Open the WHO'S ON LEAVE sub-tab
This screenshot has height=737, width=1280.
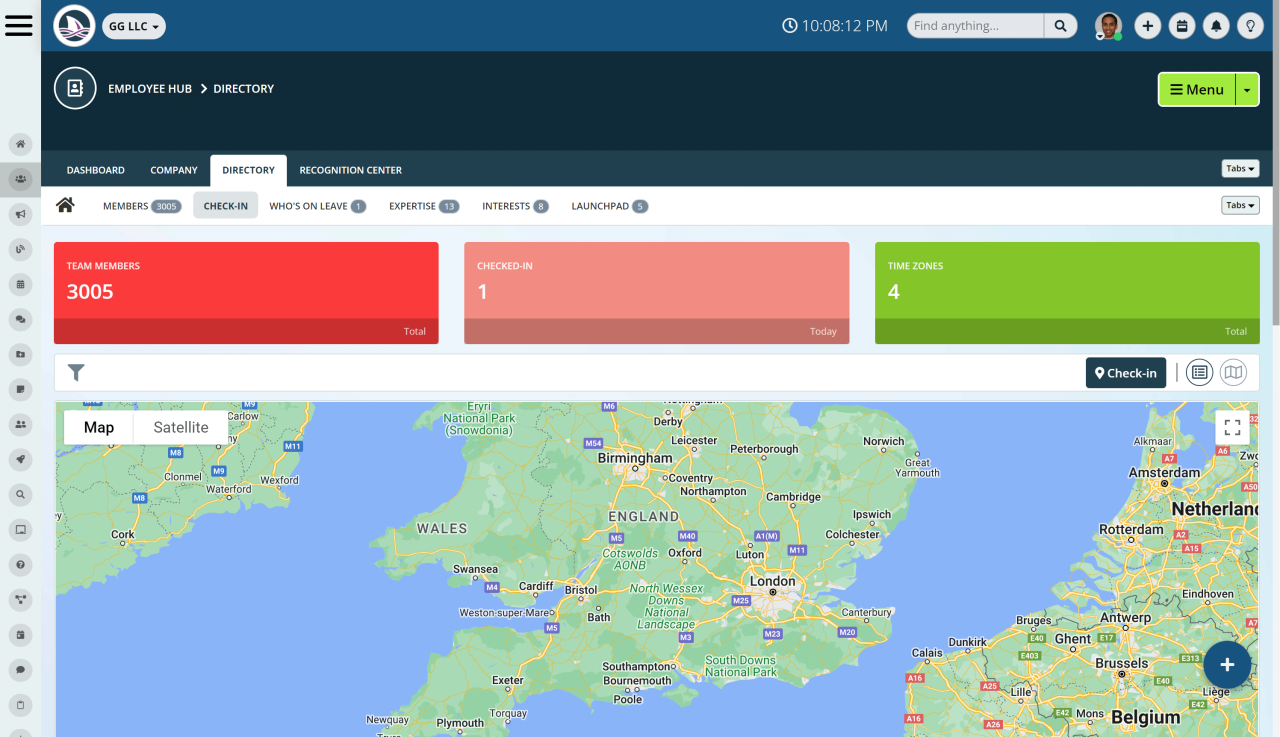[310, 206]
